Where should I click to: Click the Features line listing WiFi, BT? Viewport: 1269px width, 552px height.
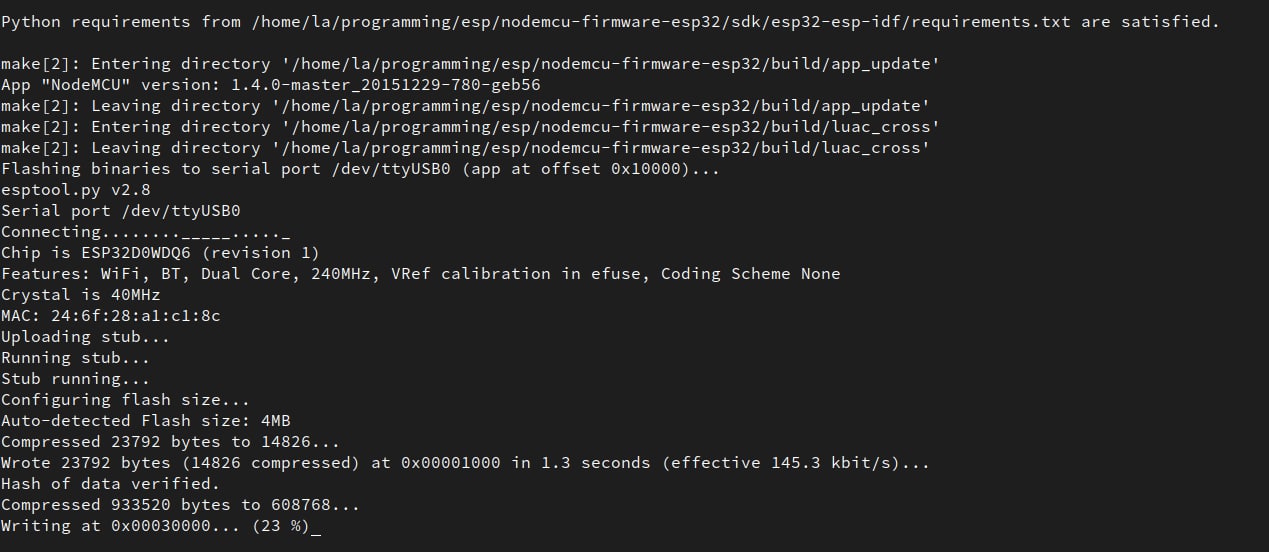tap(420, 274)
